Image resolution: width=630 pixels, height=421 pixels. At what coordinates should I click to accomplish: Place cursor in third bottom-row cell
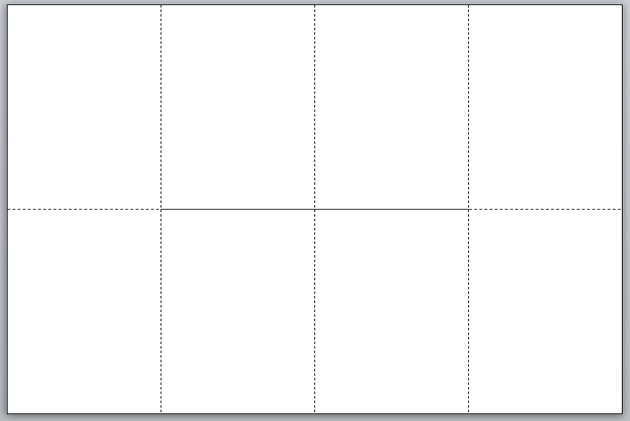click(391, 311)
